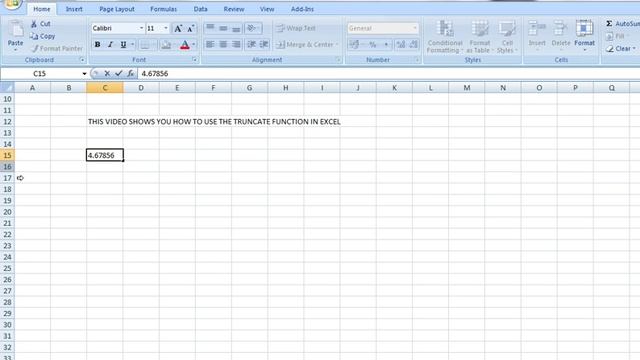Apply Percent Style

click(x=373, y=44)
